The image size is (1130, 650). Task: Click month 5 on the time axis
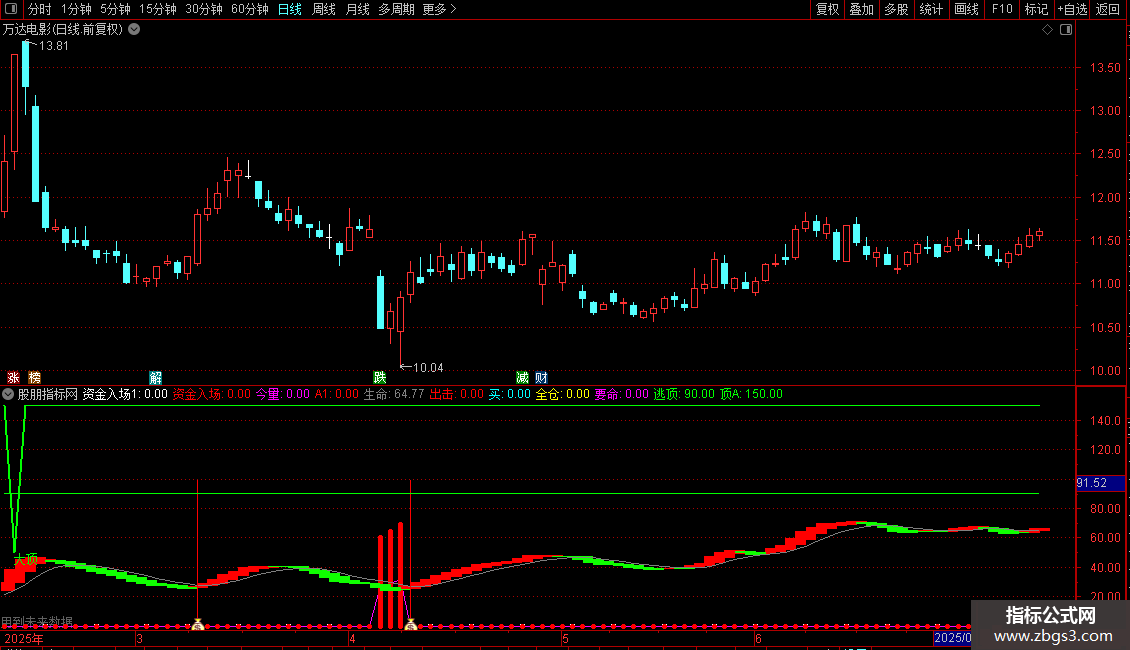[566, 638]
